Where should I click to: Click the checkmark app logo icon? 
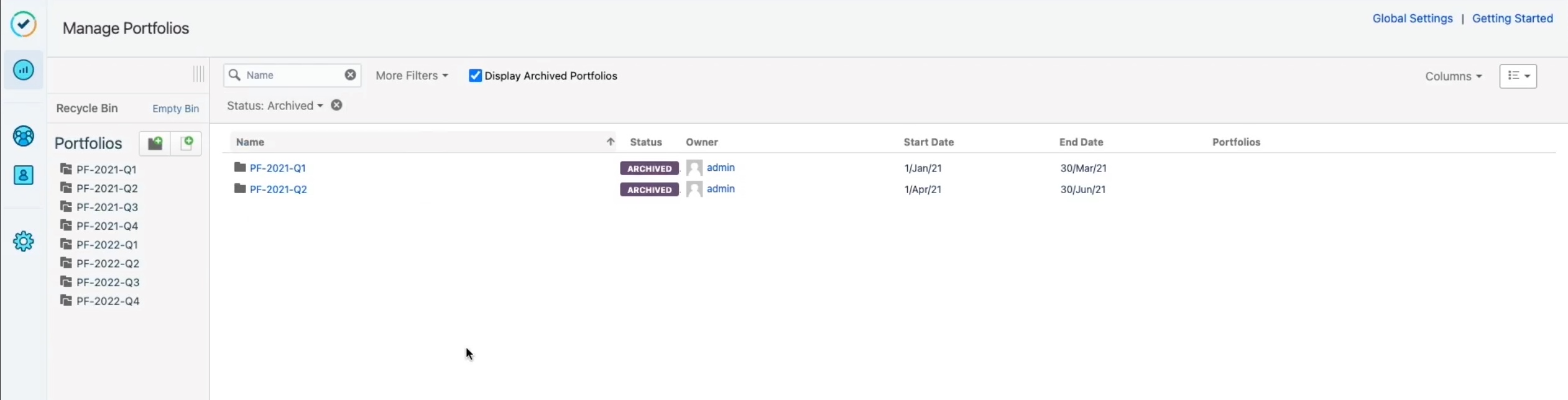pos(24,25)
